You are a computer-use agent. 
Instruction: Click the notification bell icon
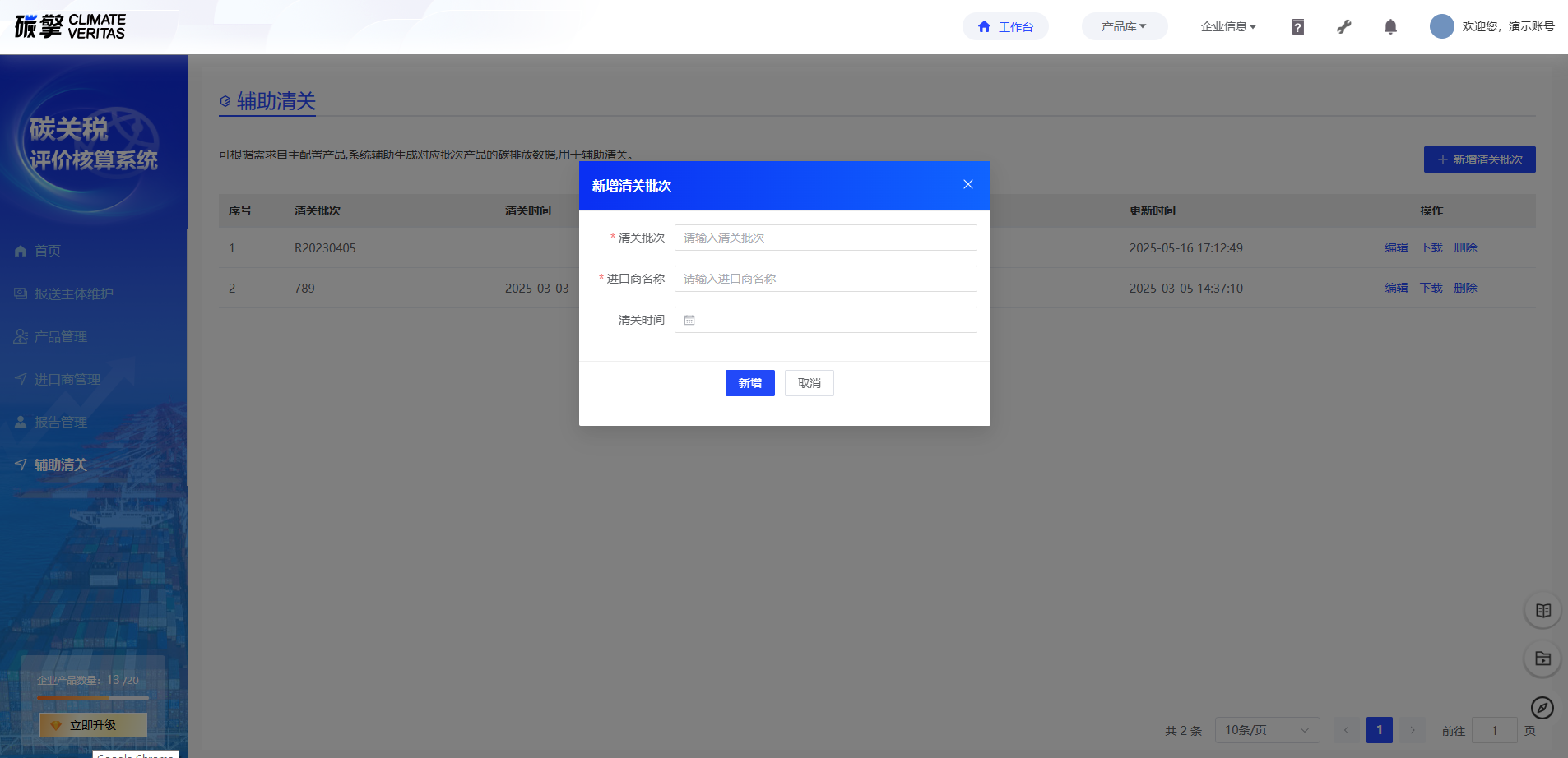[1390, 27]
